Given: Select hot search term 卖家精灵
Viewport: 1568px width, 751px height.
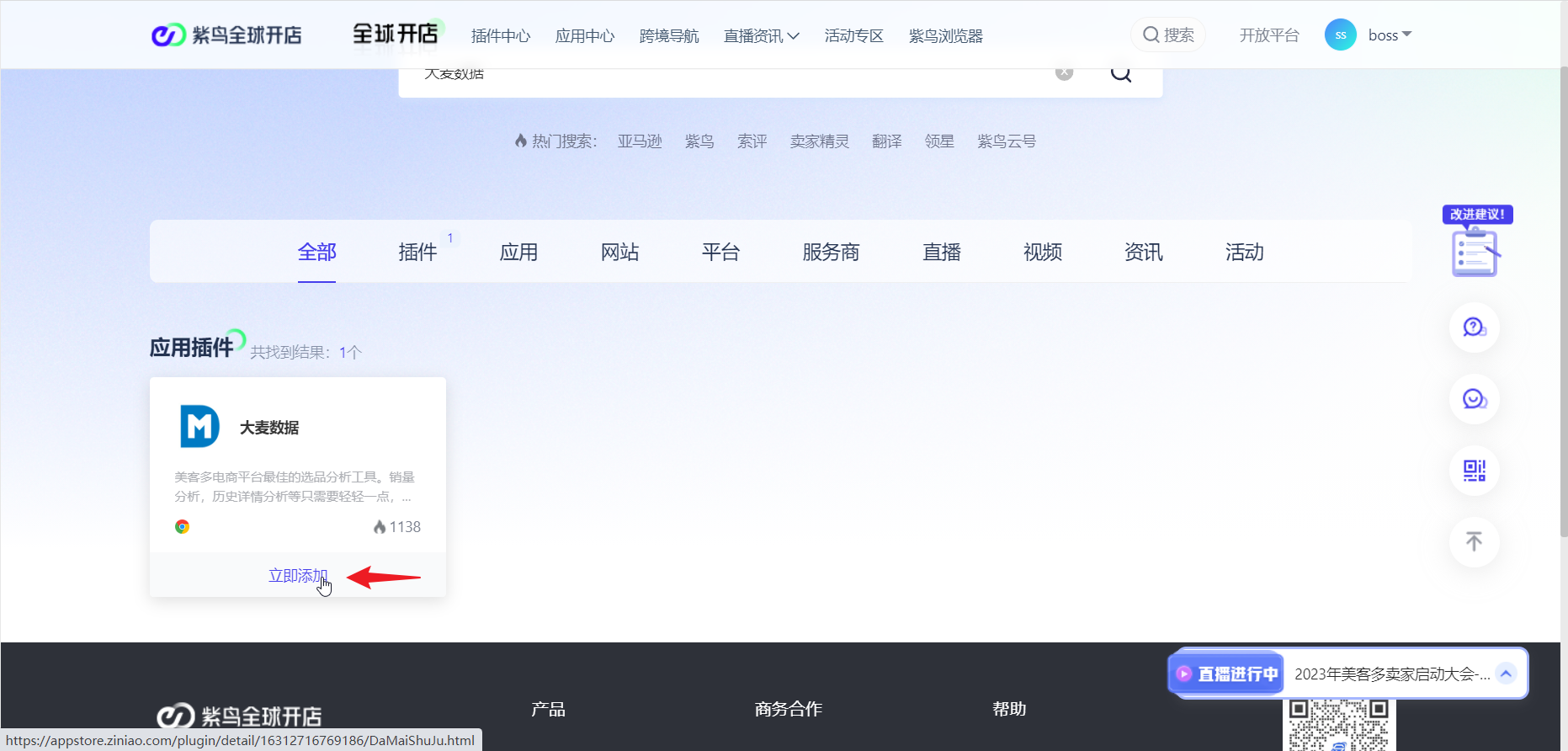Looking at the screenshot, I should point(820,141).
